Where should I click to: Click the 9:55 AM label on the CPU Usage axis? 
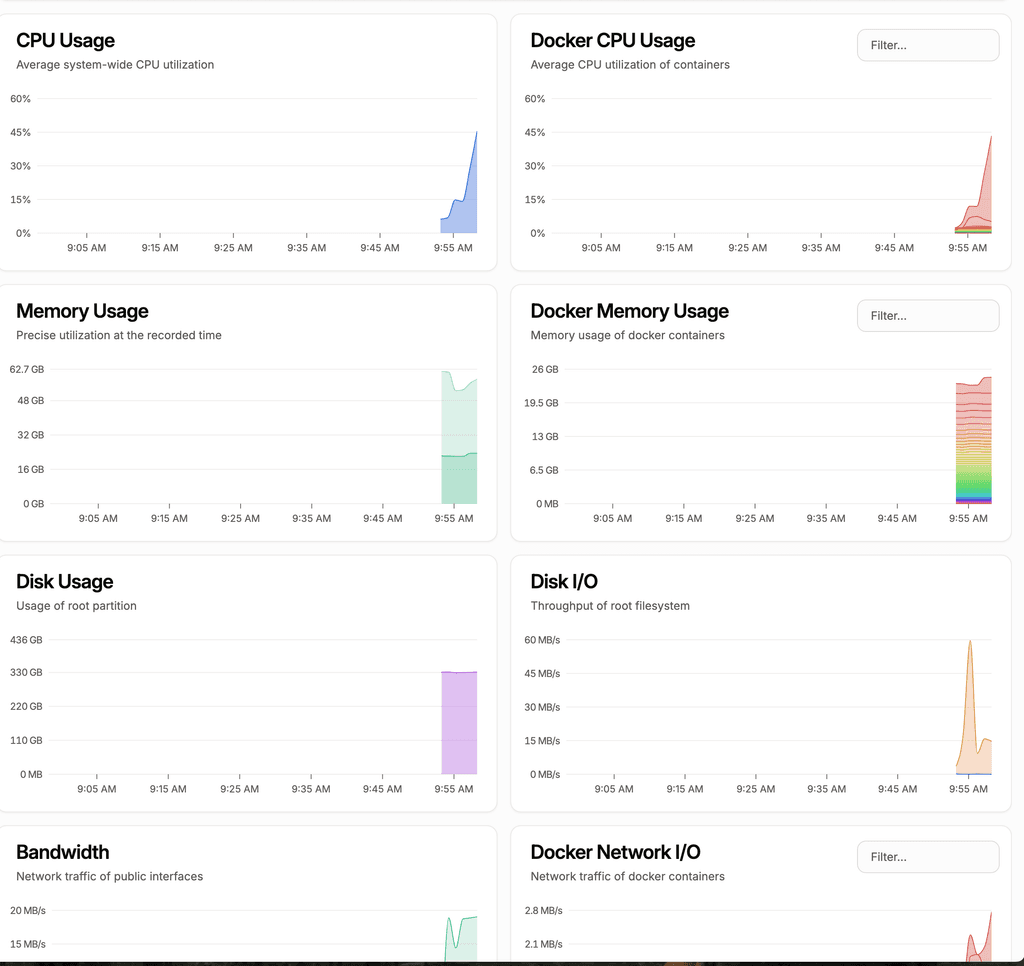pos(453,248)
